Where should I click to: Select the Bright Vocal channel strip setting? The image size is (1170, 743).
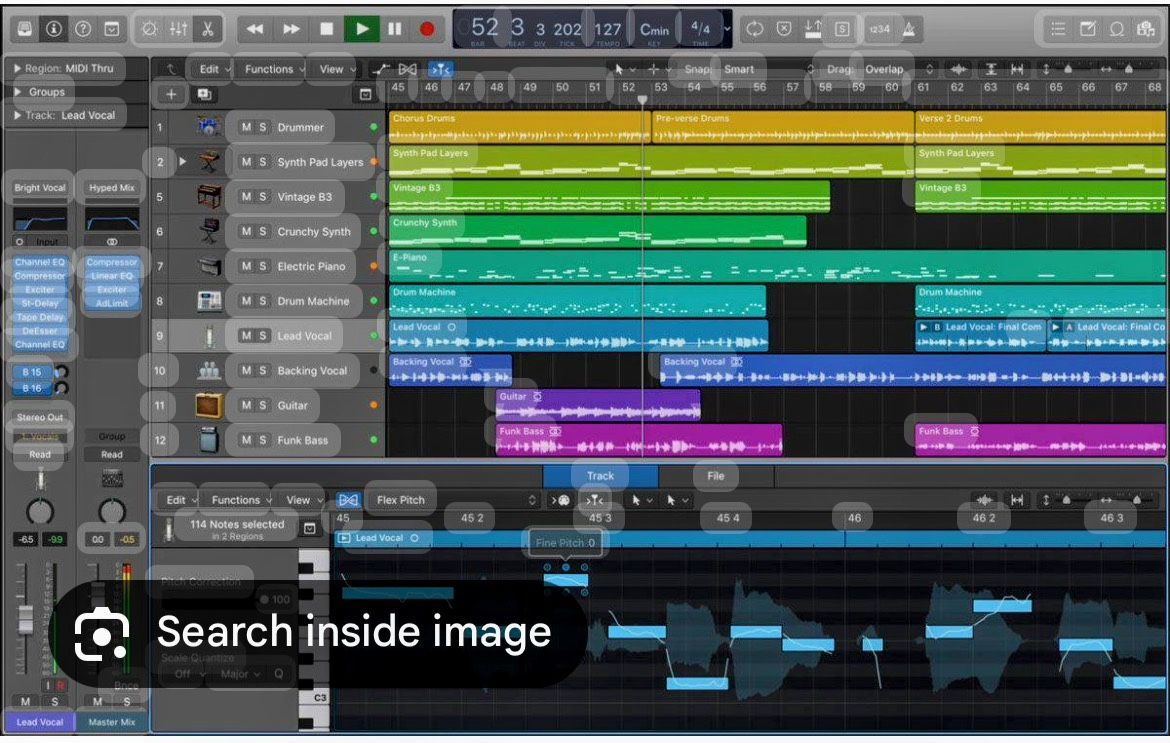pos(40,188)
